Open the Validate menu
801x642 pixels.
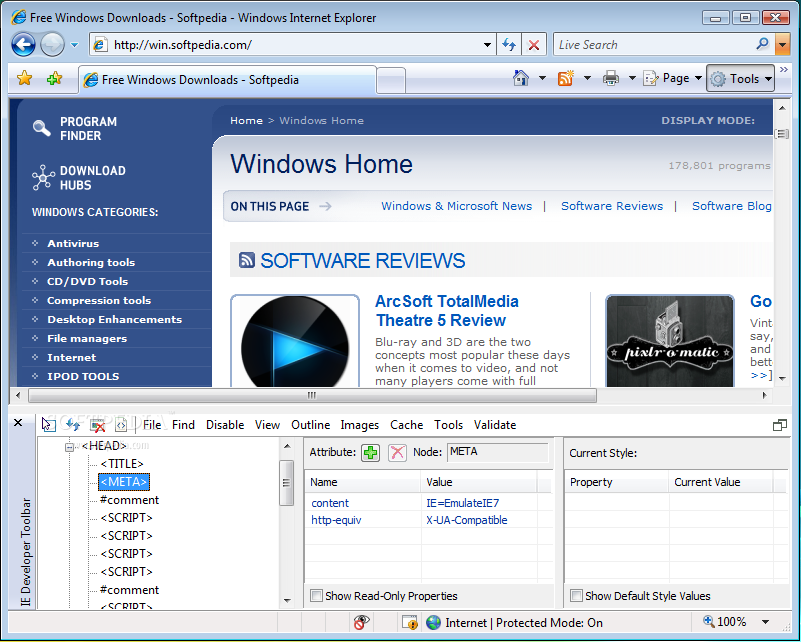tap(495, 425)
